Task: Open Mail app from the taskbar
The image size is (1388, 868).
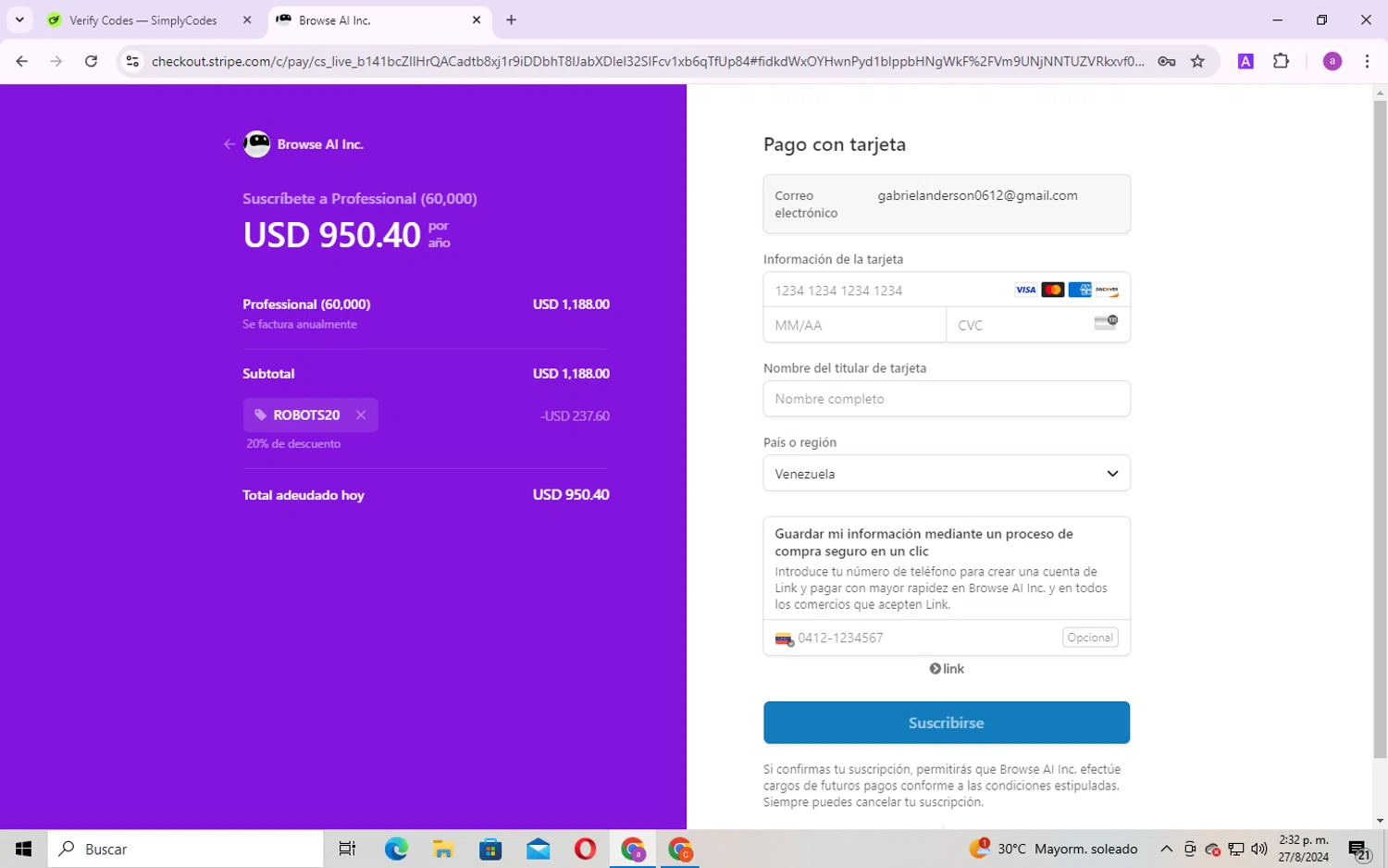Action: click(x=538, y=849)
